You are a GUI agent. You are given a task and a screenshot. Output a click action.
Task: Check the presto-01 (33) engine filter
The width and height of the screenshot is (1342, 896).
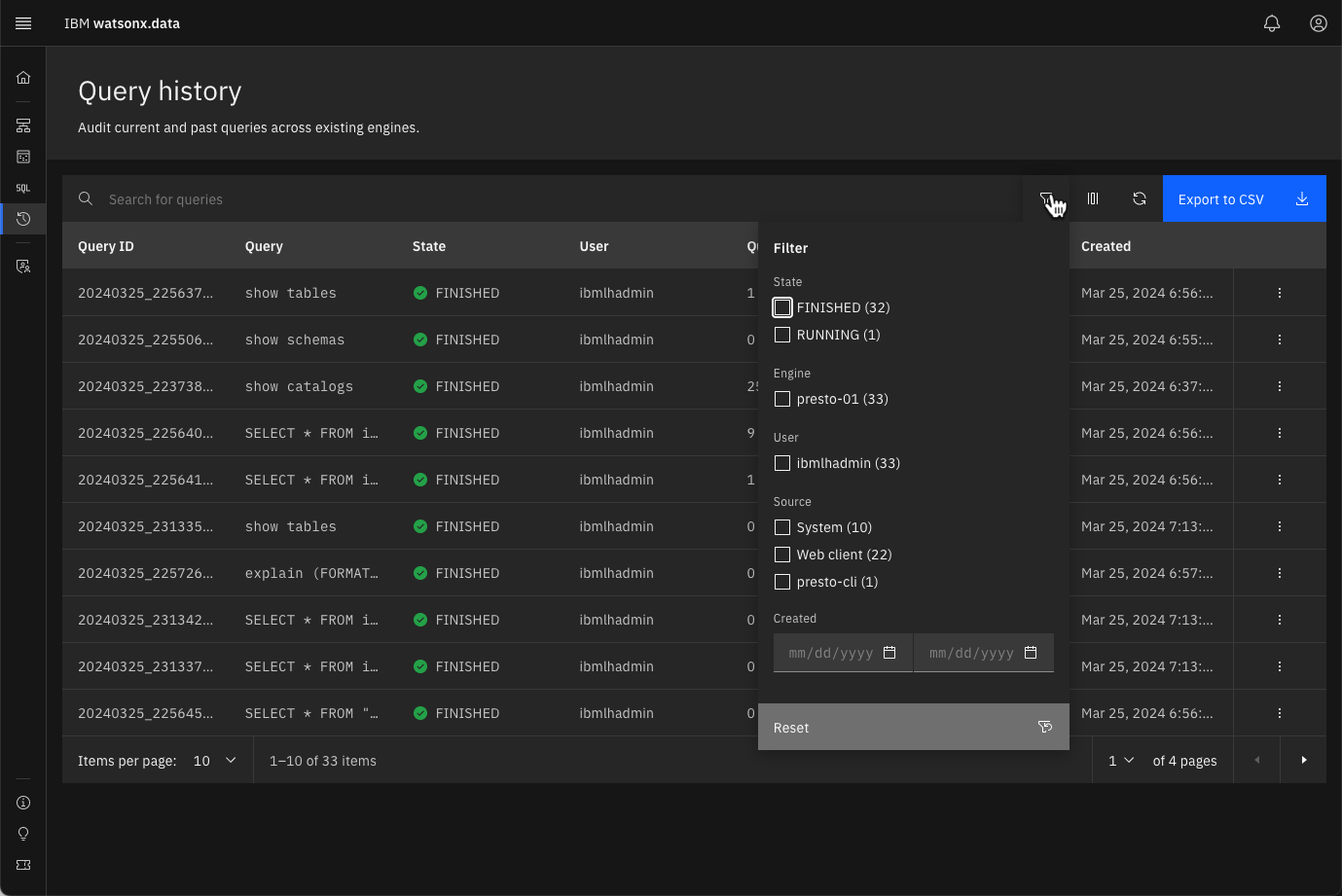click(x=782, y=399)
